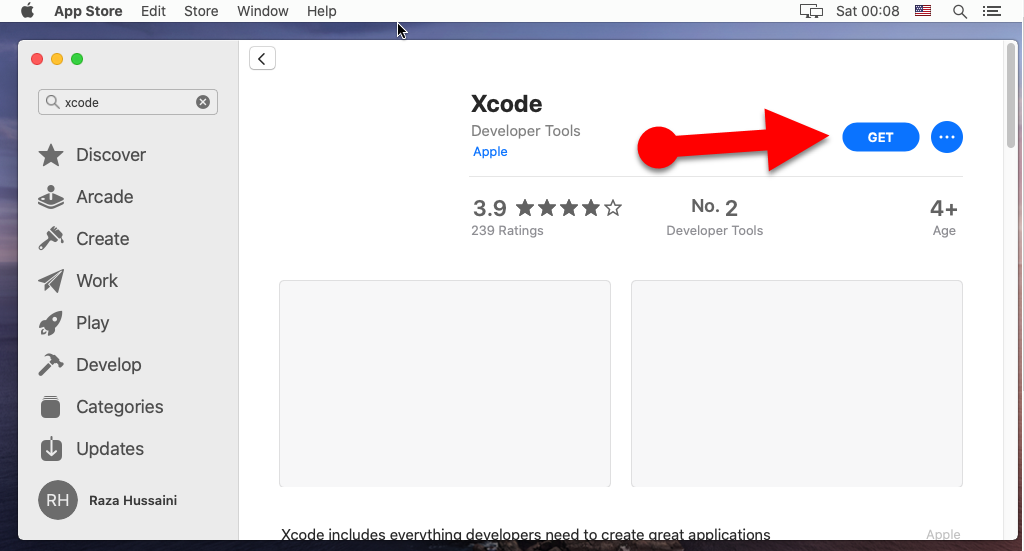
Task: Open the Window menu
Action: [x=263, y=11]
